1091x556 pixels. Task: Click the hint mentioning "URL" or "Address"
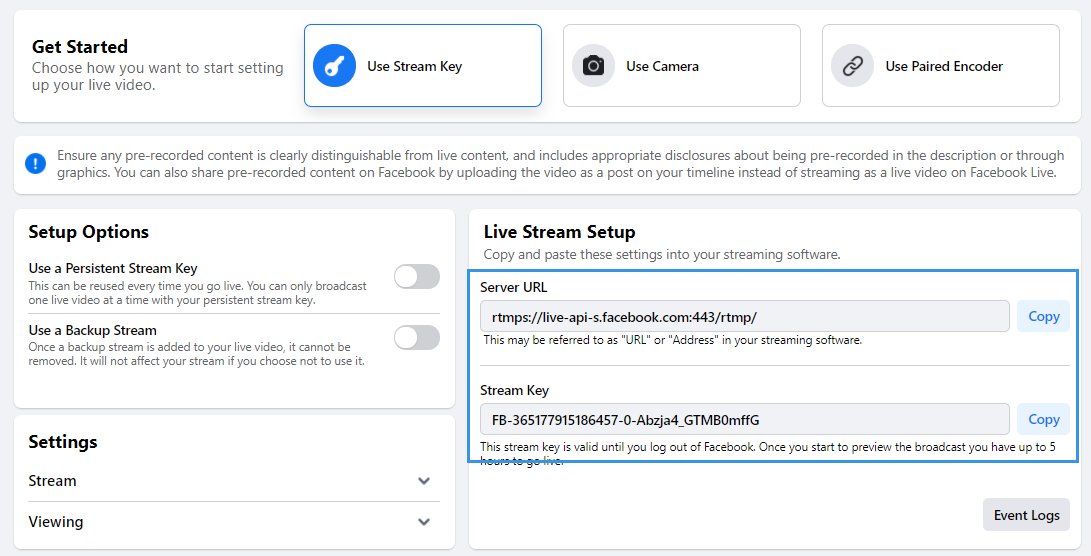pos(673,340)
